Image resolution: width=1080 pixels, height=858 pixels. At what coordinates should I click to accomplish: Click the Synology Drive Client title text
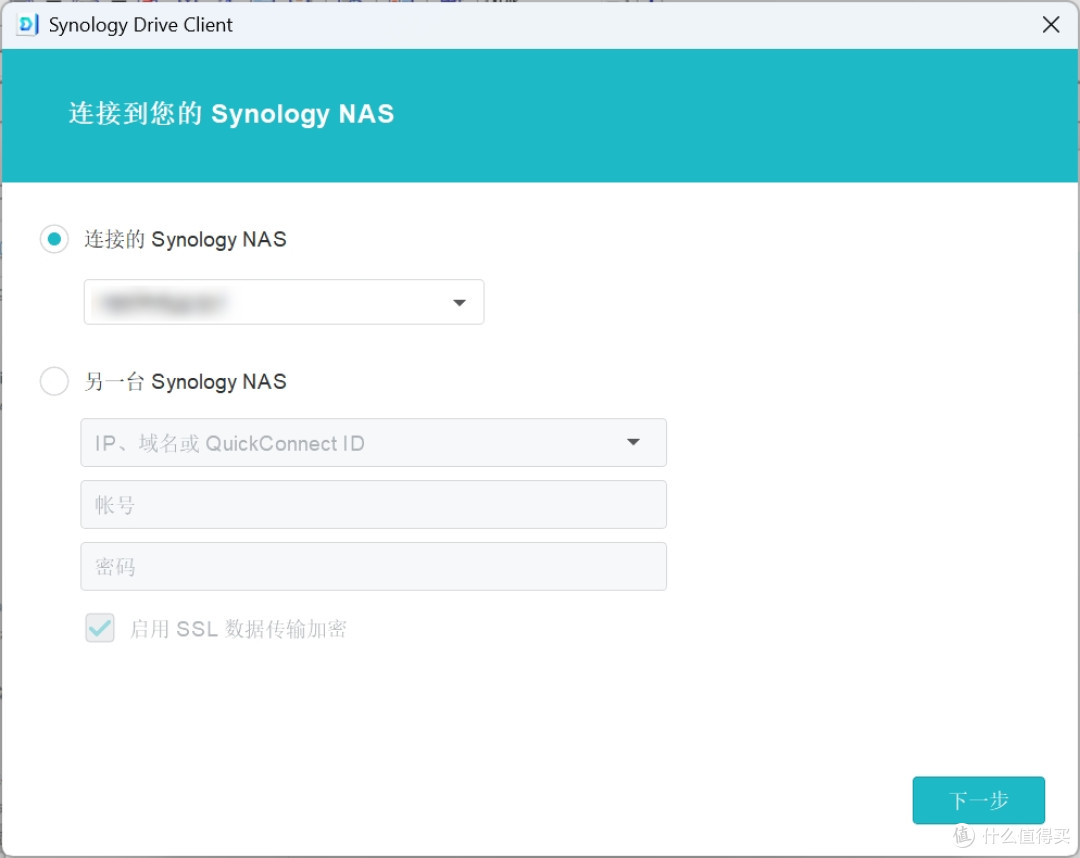(141, 25)
